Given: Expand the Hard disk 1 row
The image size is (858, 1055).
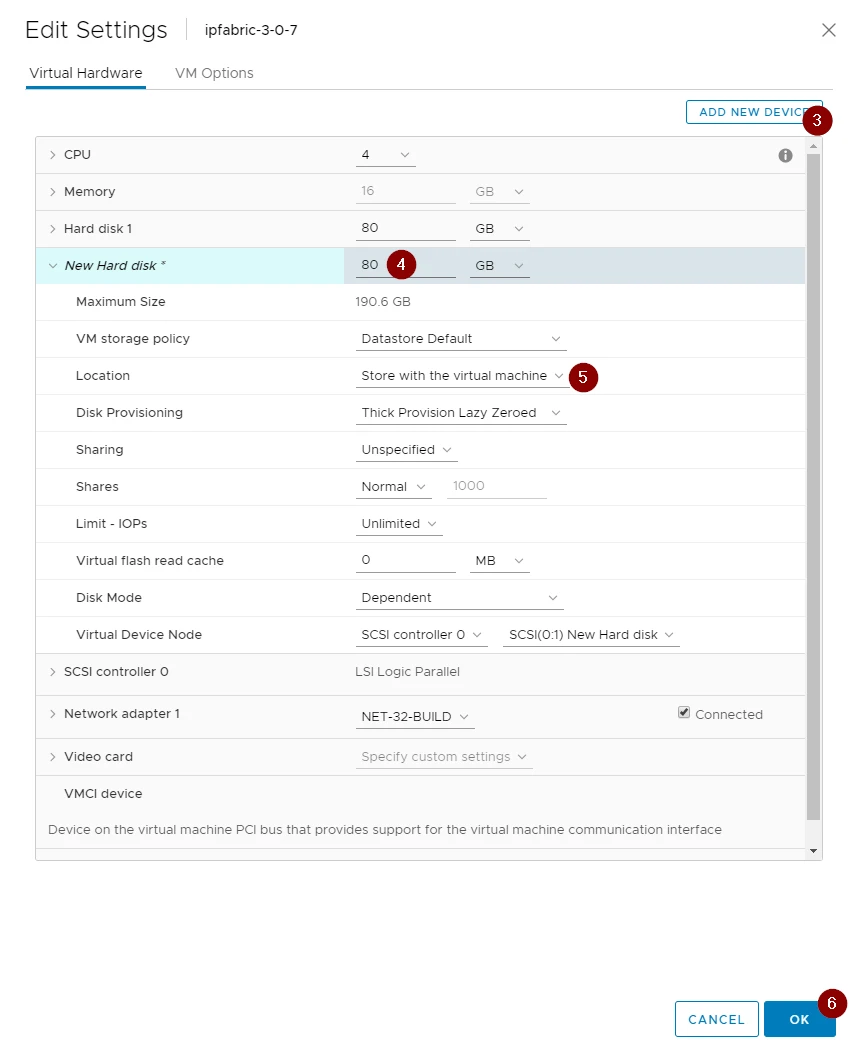Looking at the screenshot, I should (x=53, y=229).
